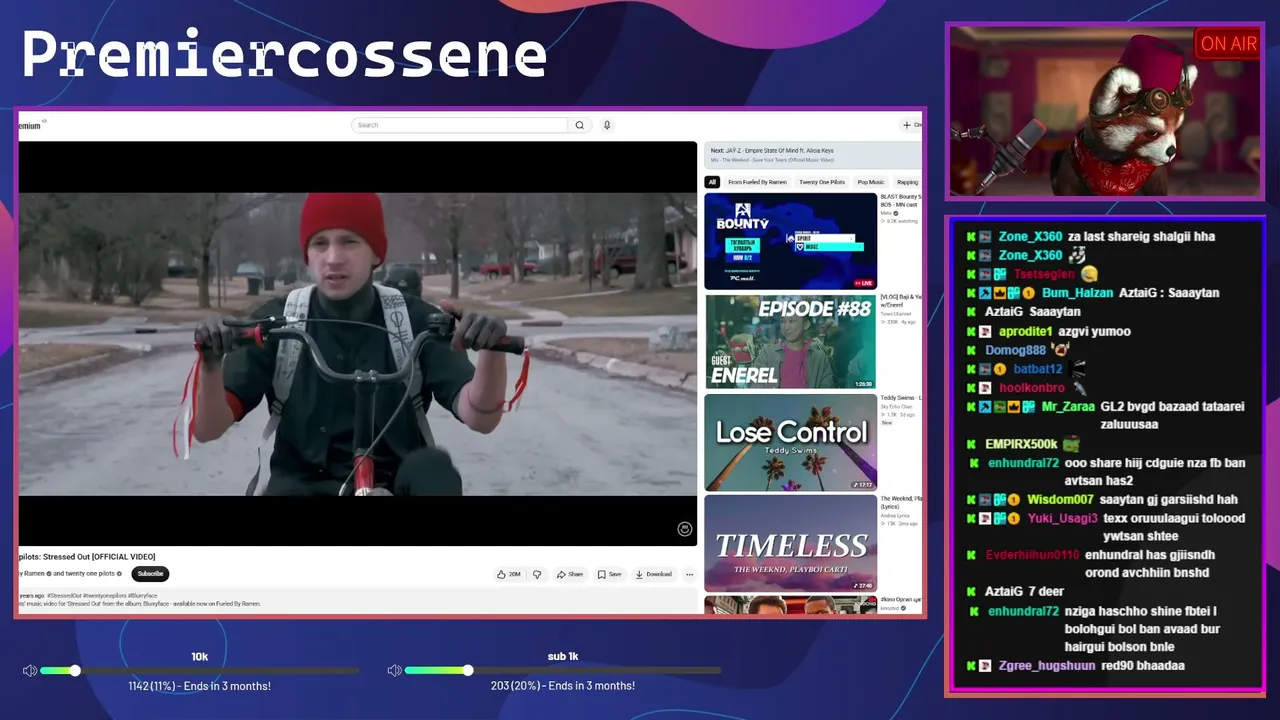The height and width of the screenshot is (720, 1280).
Task: Dislike the Stressed Out video
Action: click(537, 574)
